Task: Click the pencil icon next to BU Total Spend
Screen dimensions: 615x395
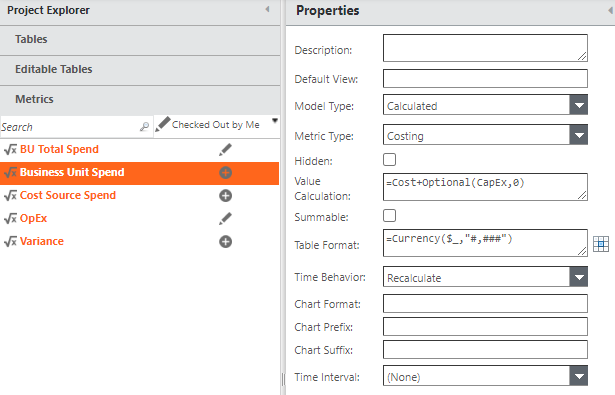Action: (225, 149)
